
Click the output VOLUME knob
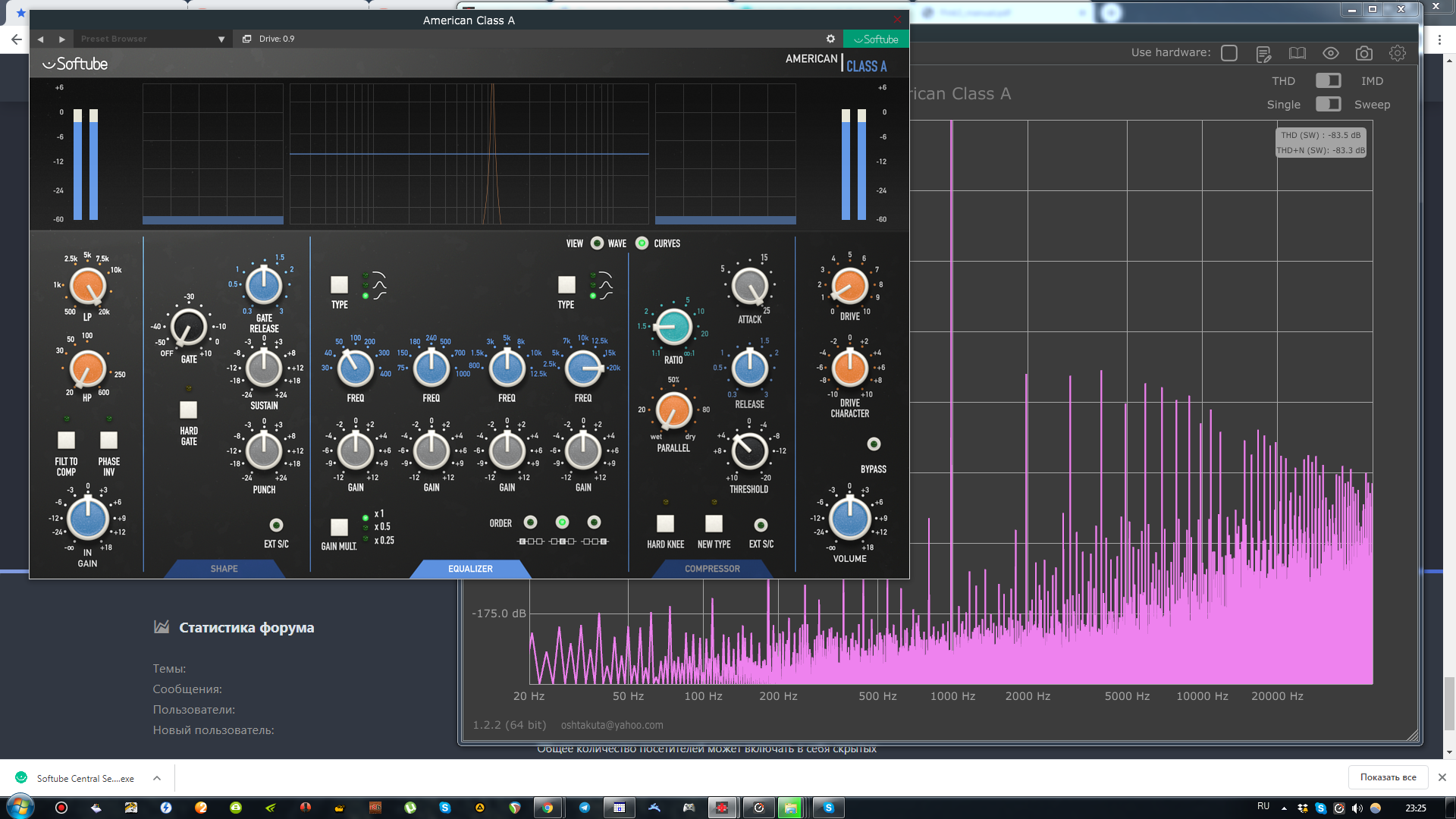[x=849, y=519]
